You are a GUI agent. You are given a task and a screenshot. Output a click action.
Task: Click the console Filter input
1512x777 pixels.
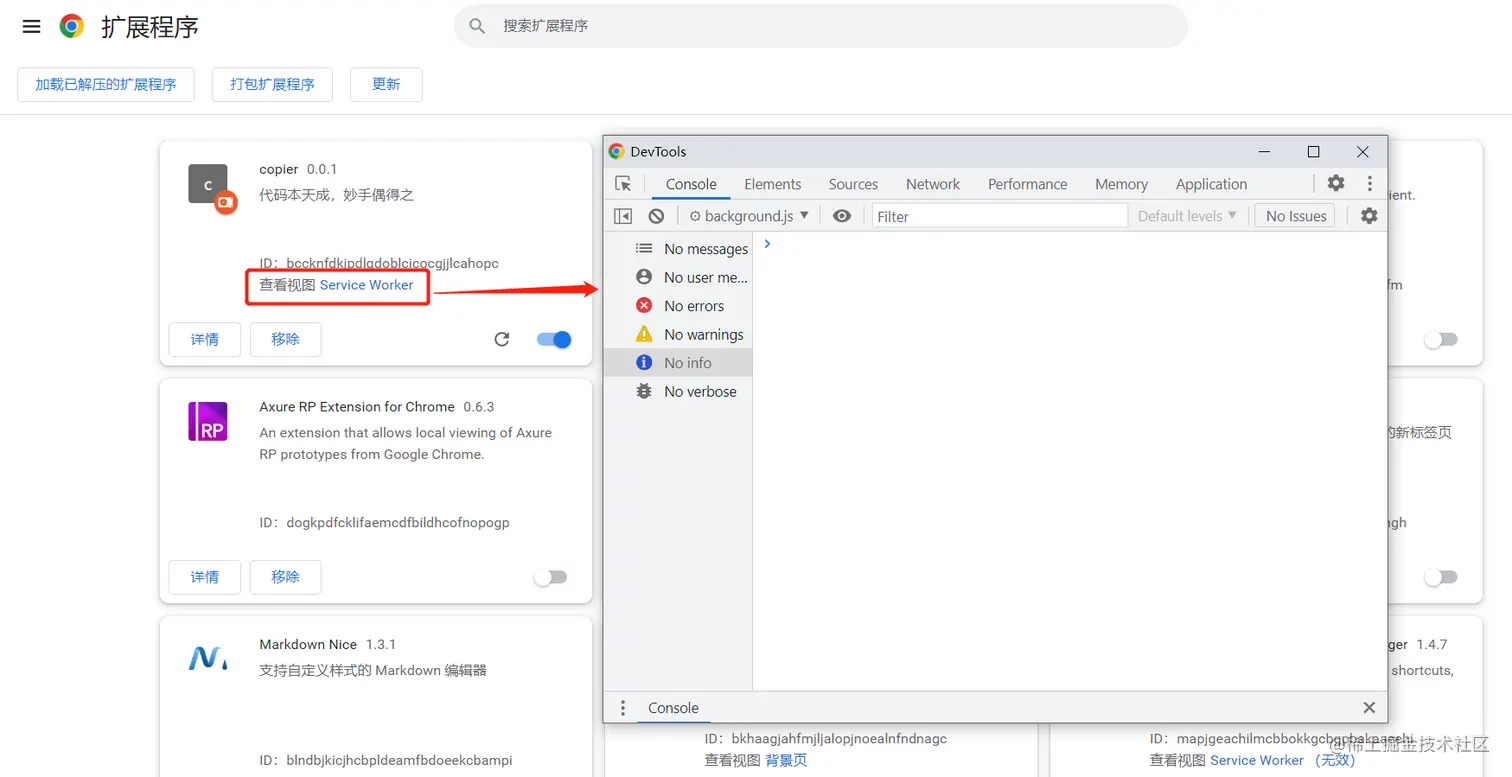click(x=1000, y=216)
